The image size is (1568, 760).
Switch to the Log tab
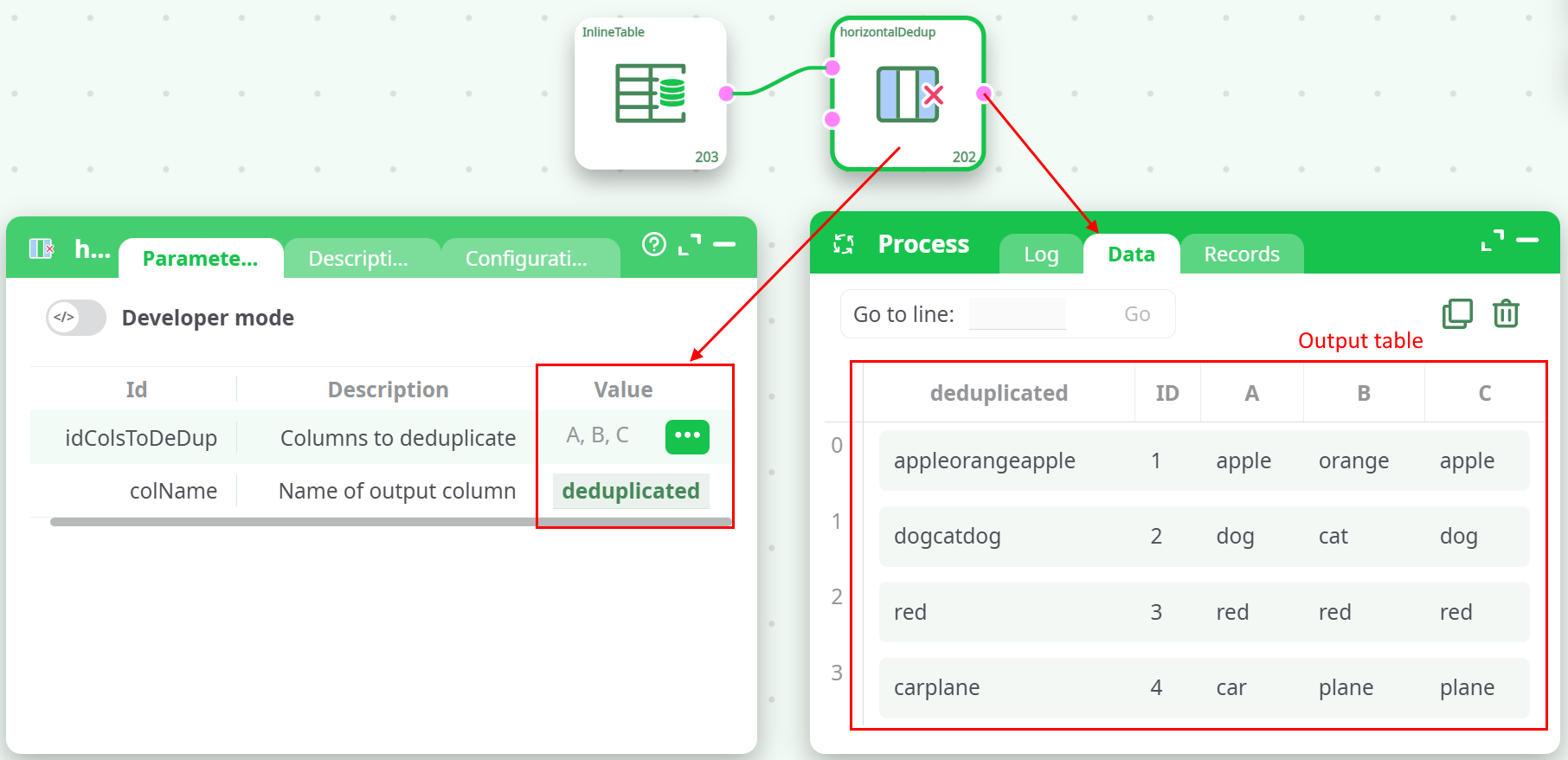(x=1041, y=254)
